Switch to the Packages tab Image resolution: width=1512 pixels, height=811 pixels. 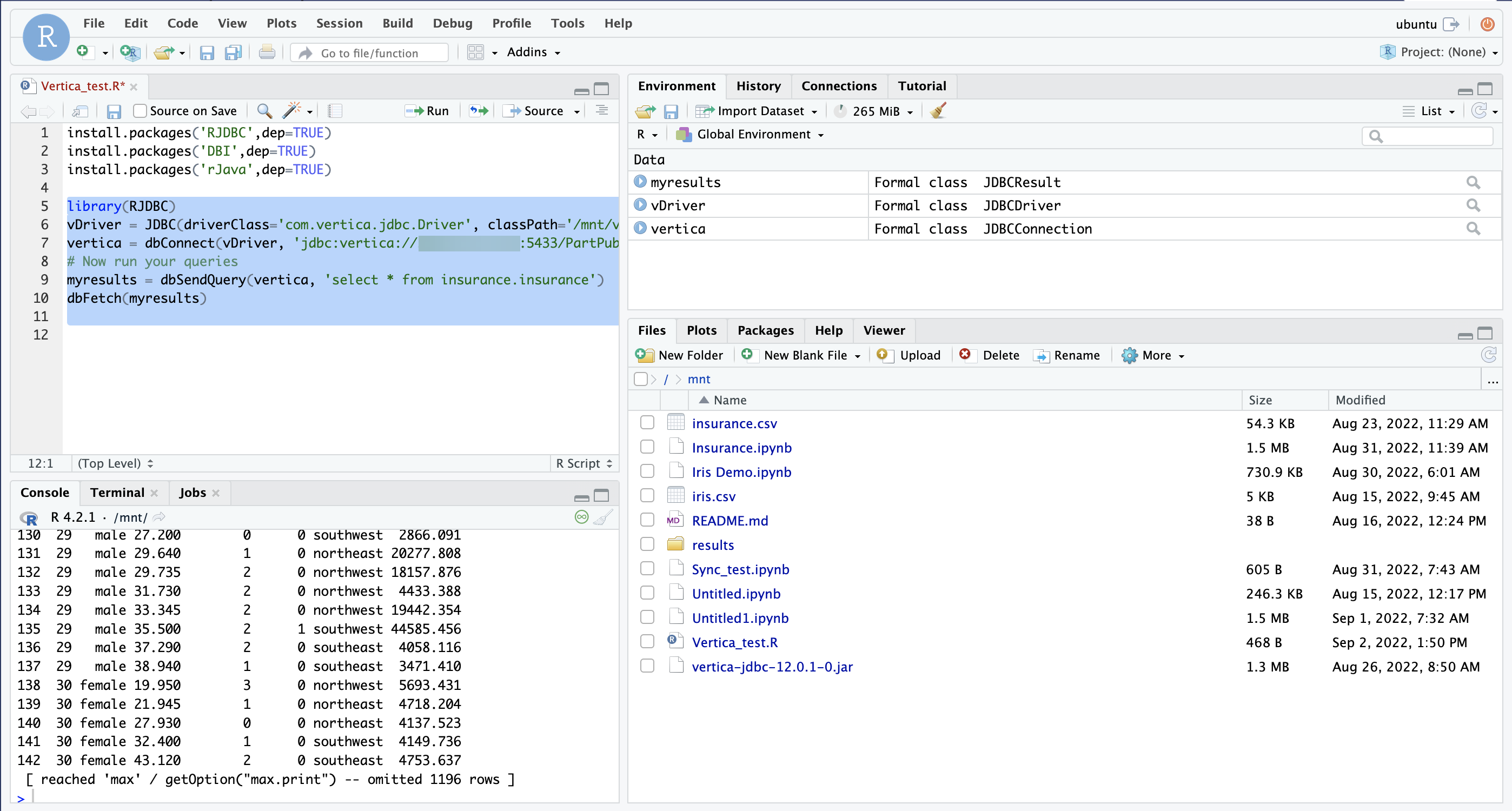click(x=765, y=330)
